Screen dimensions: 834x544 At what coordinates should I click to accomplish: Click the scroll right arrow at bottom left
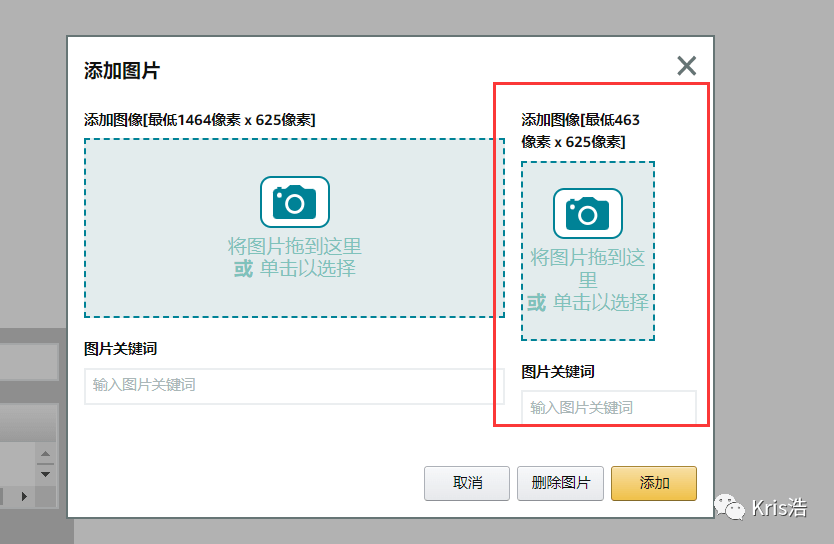coord(23,495)
